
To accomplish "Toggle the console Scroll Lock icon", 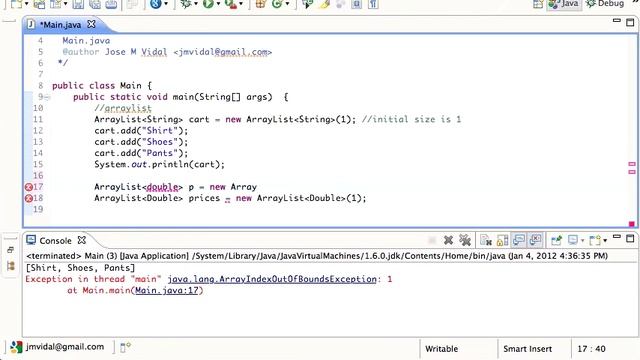I will point(502,240).
